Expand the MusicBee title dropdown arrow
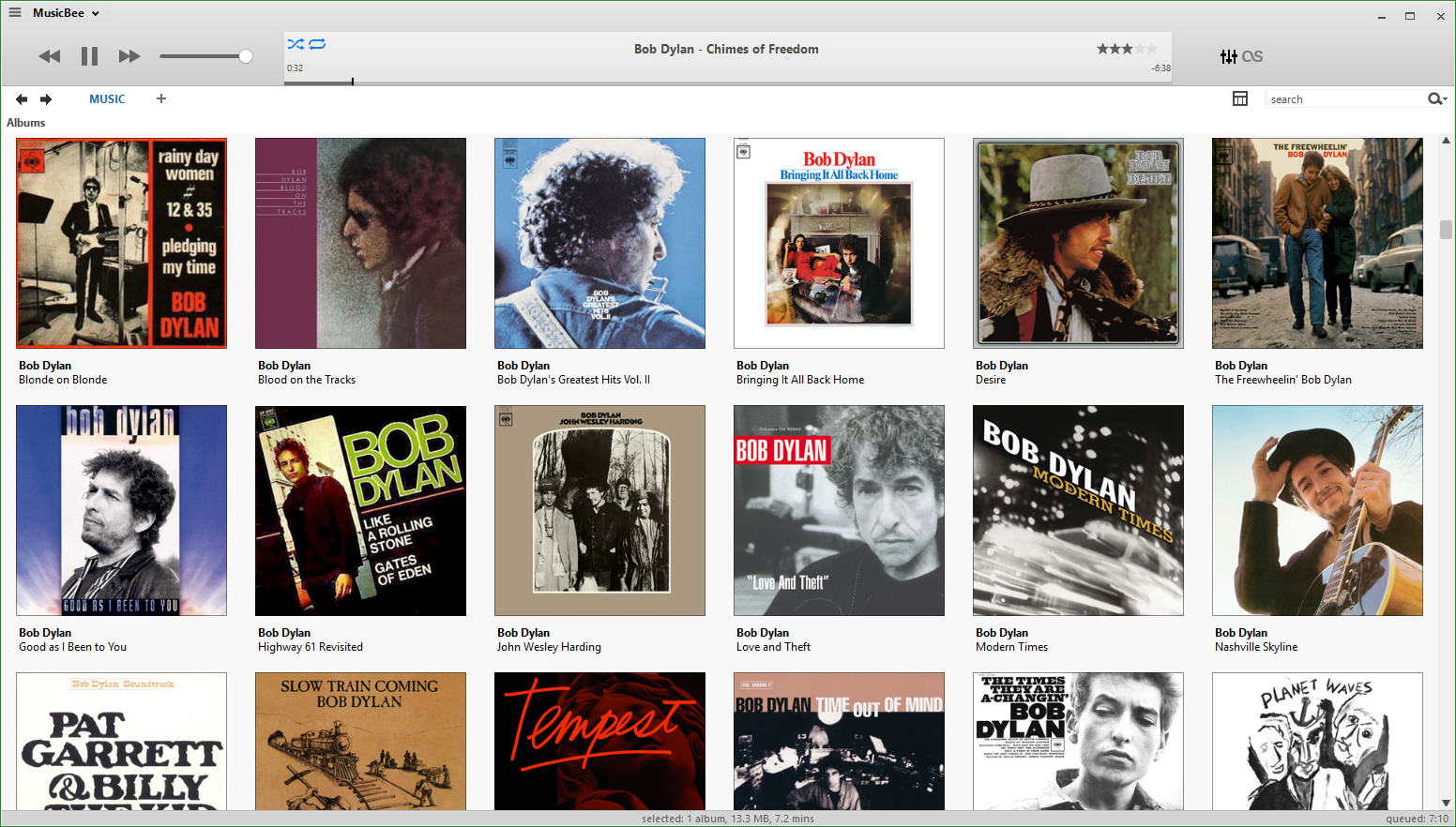This screenshot has height=827, width=1456. (x=96, y=14)
